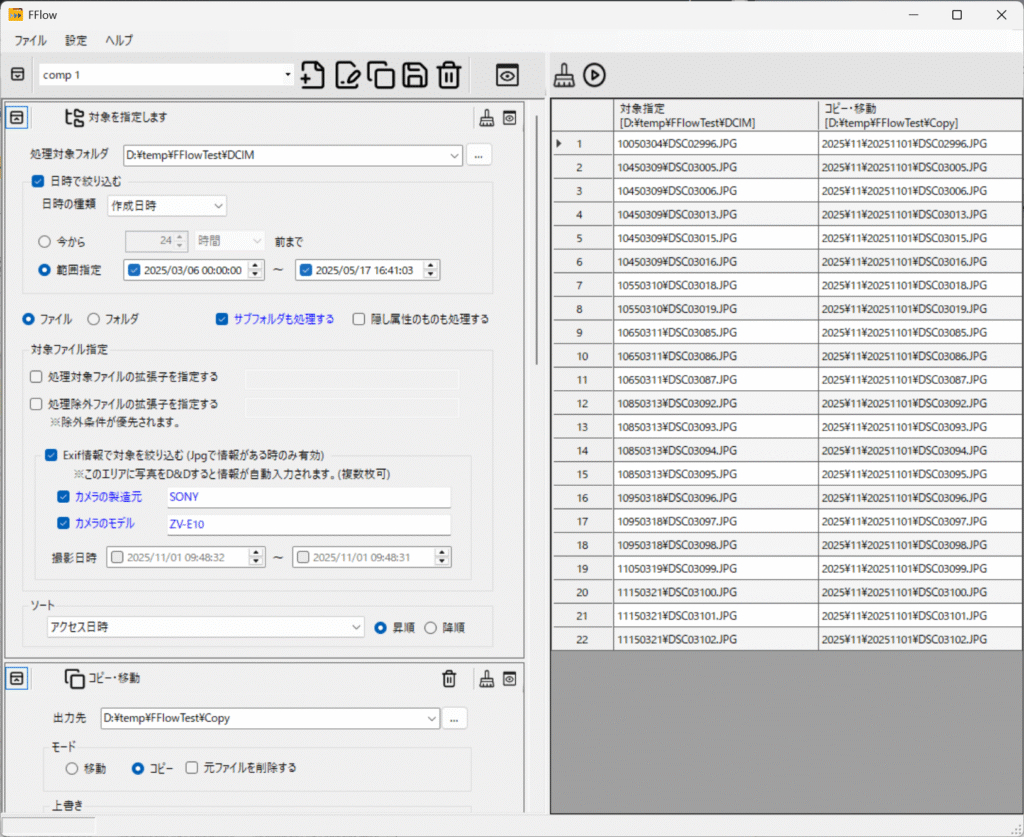Click the trash icon in コピー・移動 header
Screen dimensions: 1024x837
pyautogui.click(x=449, y=679)
